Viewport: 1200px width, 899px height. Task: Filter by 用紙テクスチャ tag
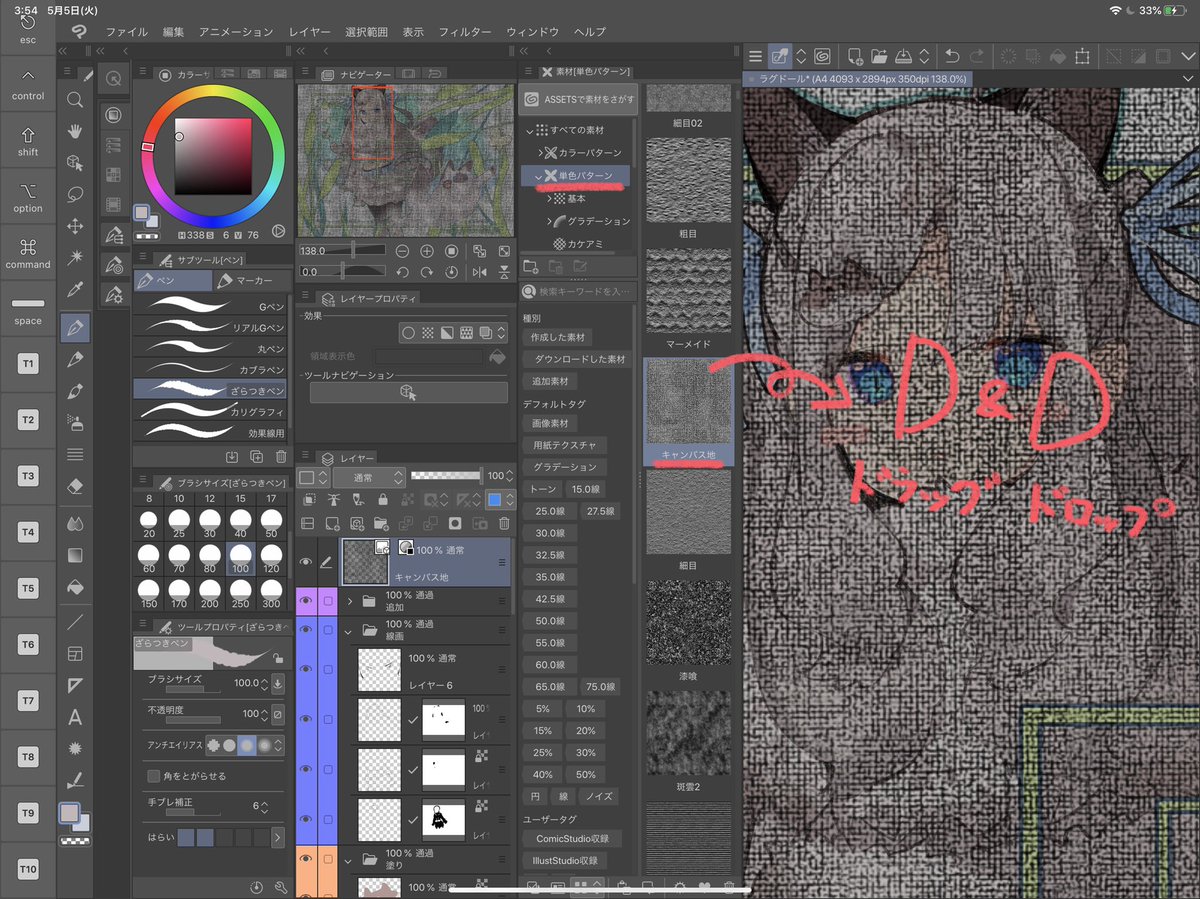pyautogui.click(x=564, y=445)
